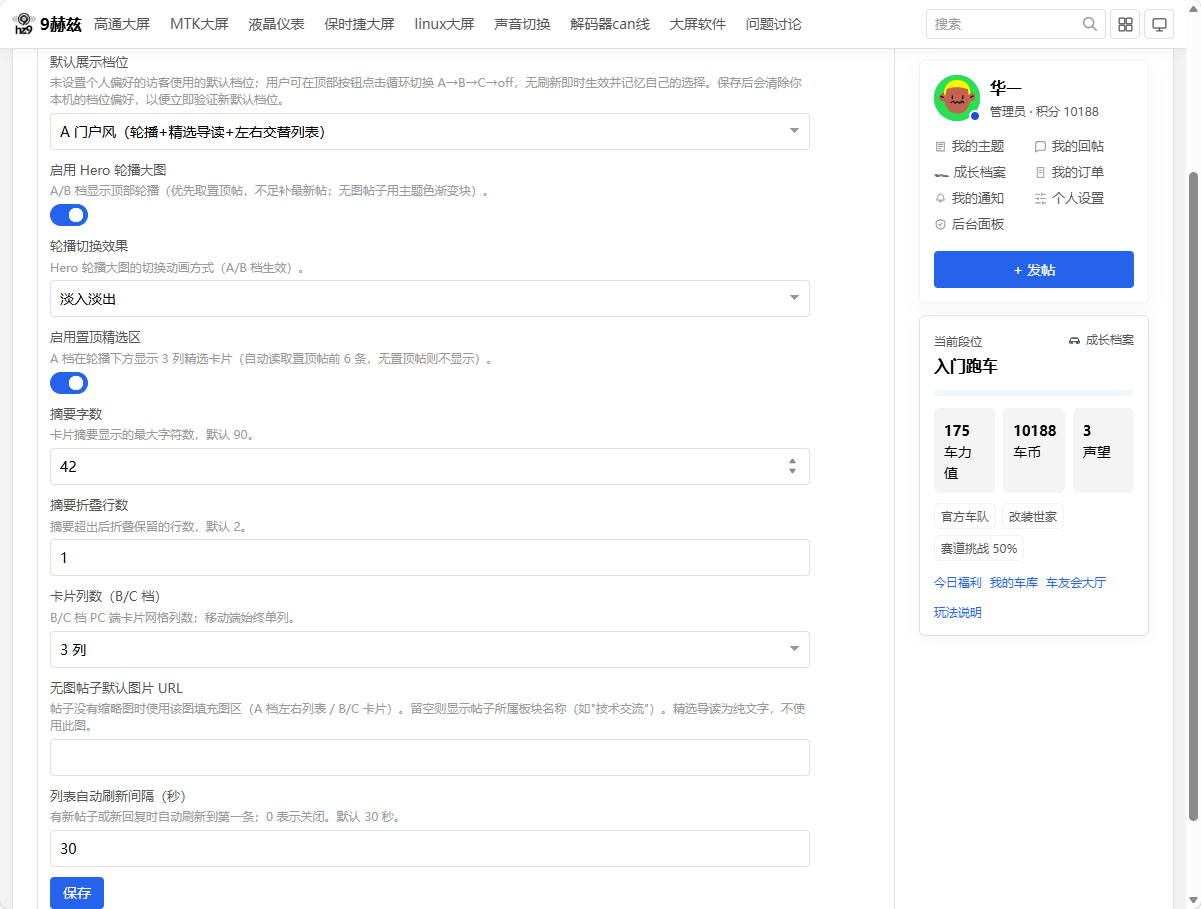1201x909 pixels.
Task: Click the + 发帖 button
Action: [1034, 269]
